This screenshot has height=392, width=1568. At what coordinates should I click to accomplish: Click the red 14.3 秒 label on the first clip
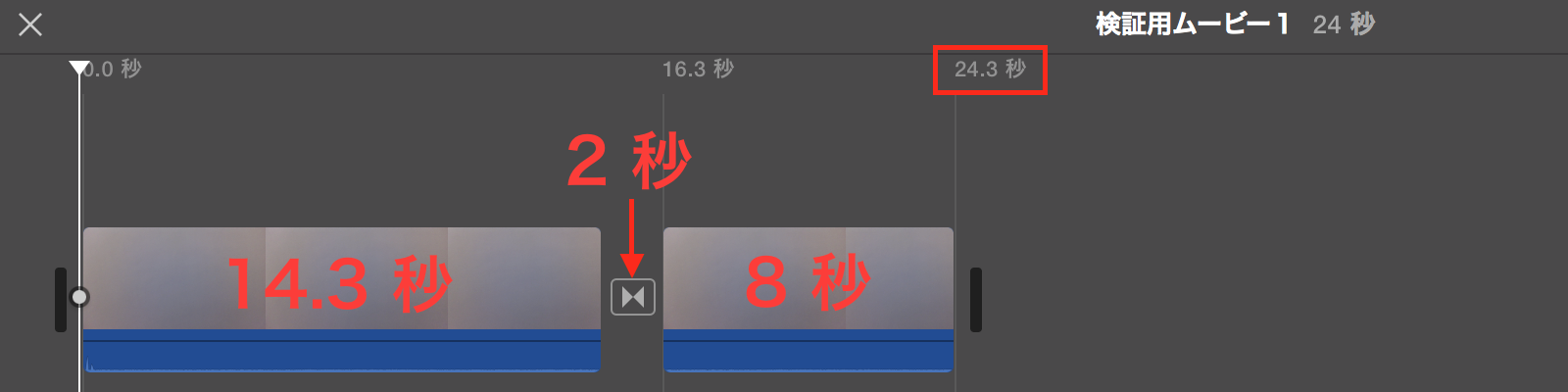339,284
